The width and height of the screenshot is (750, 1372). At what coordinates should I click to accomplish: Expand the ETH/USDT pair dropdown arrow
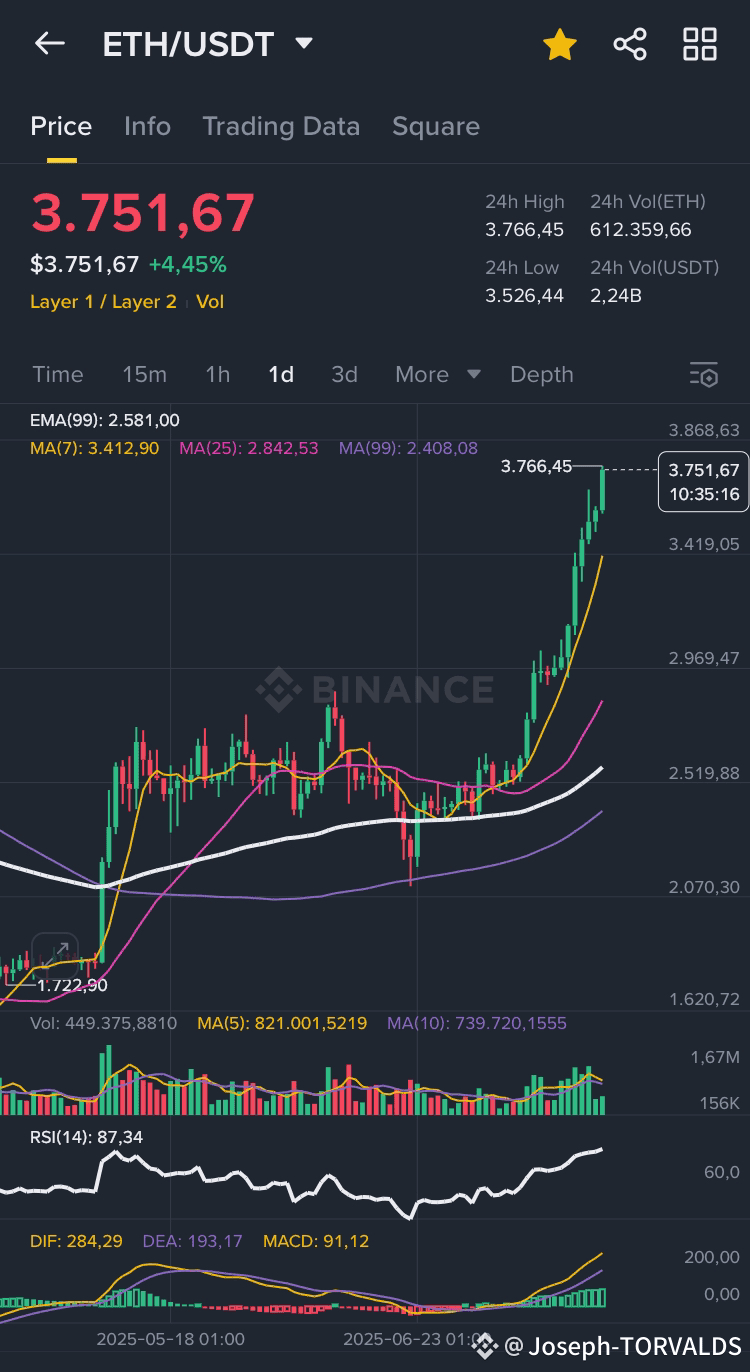point(304,43)
